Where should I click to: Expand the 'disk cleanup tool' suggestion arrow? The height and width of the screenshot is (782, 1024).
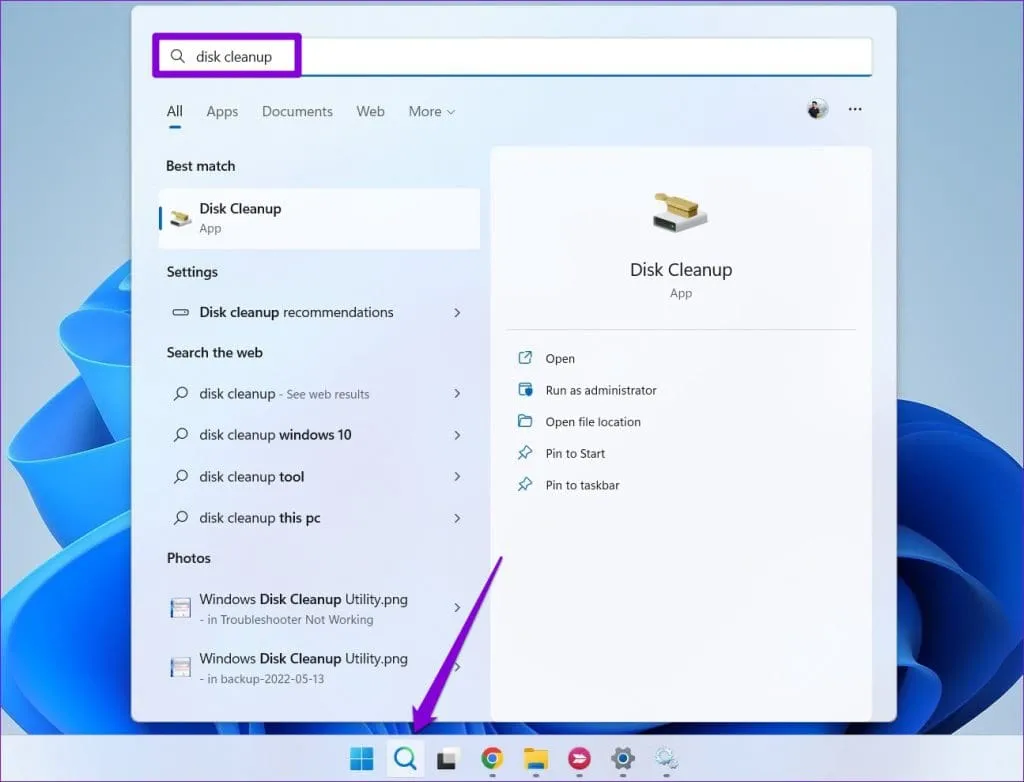457,477
